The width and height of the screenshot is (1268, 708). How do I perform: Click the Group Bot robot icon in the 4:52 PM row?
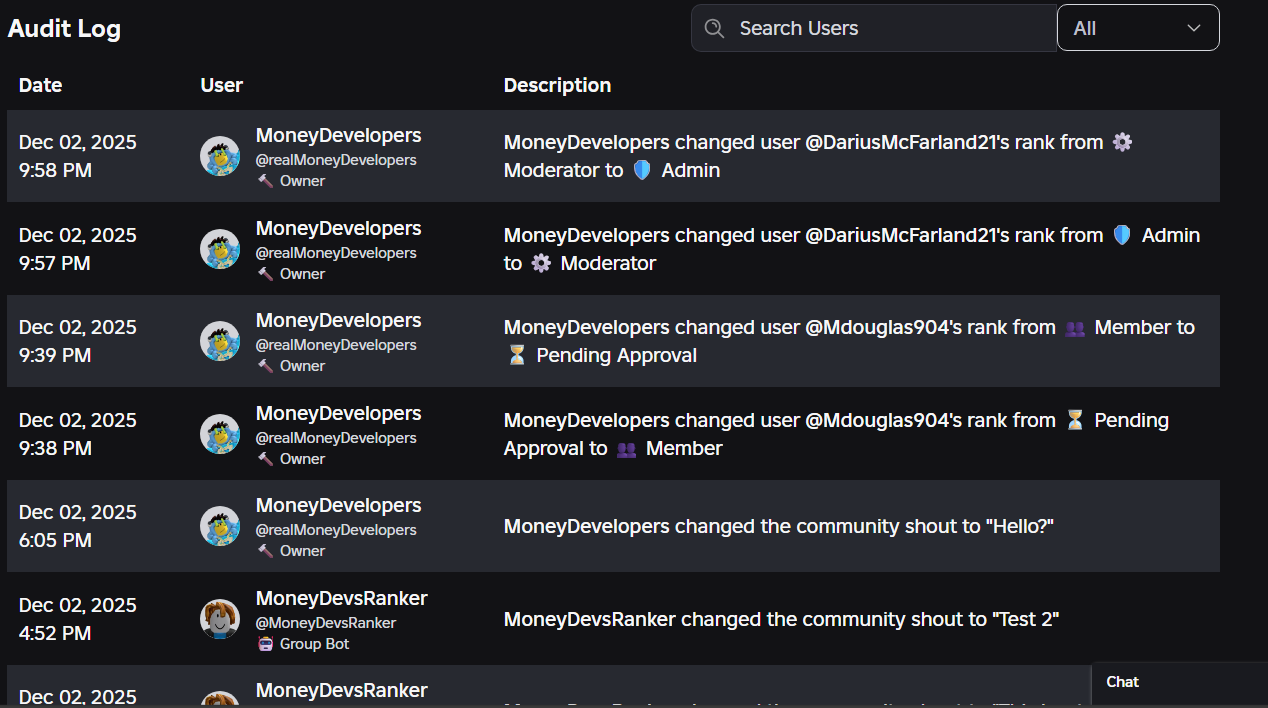pyautogui.click(x=265, y=644)
